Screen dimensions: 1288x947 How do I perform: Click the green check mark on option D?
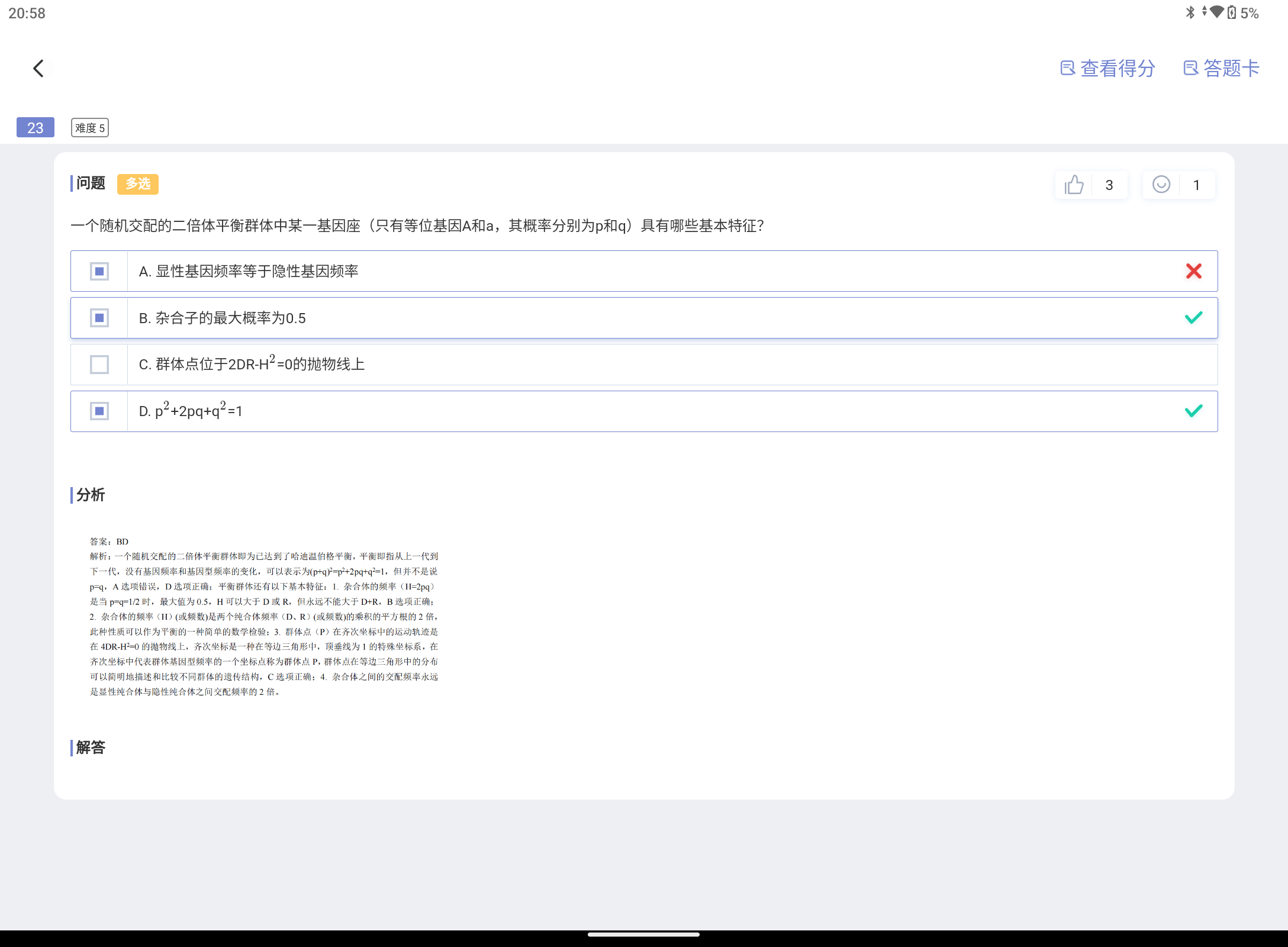(1194, 411)
